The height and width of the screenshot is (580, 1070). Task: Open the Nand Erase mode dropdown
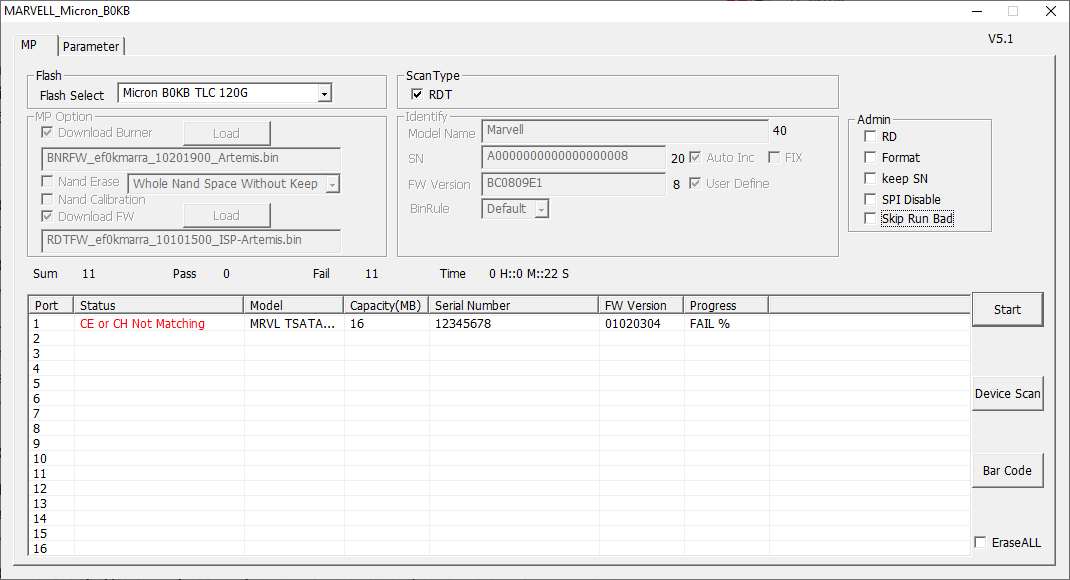click(x=332, y=184)
